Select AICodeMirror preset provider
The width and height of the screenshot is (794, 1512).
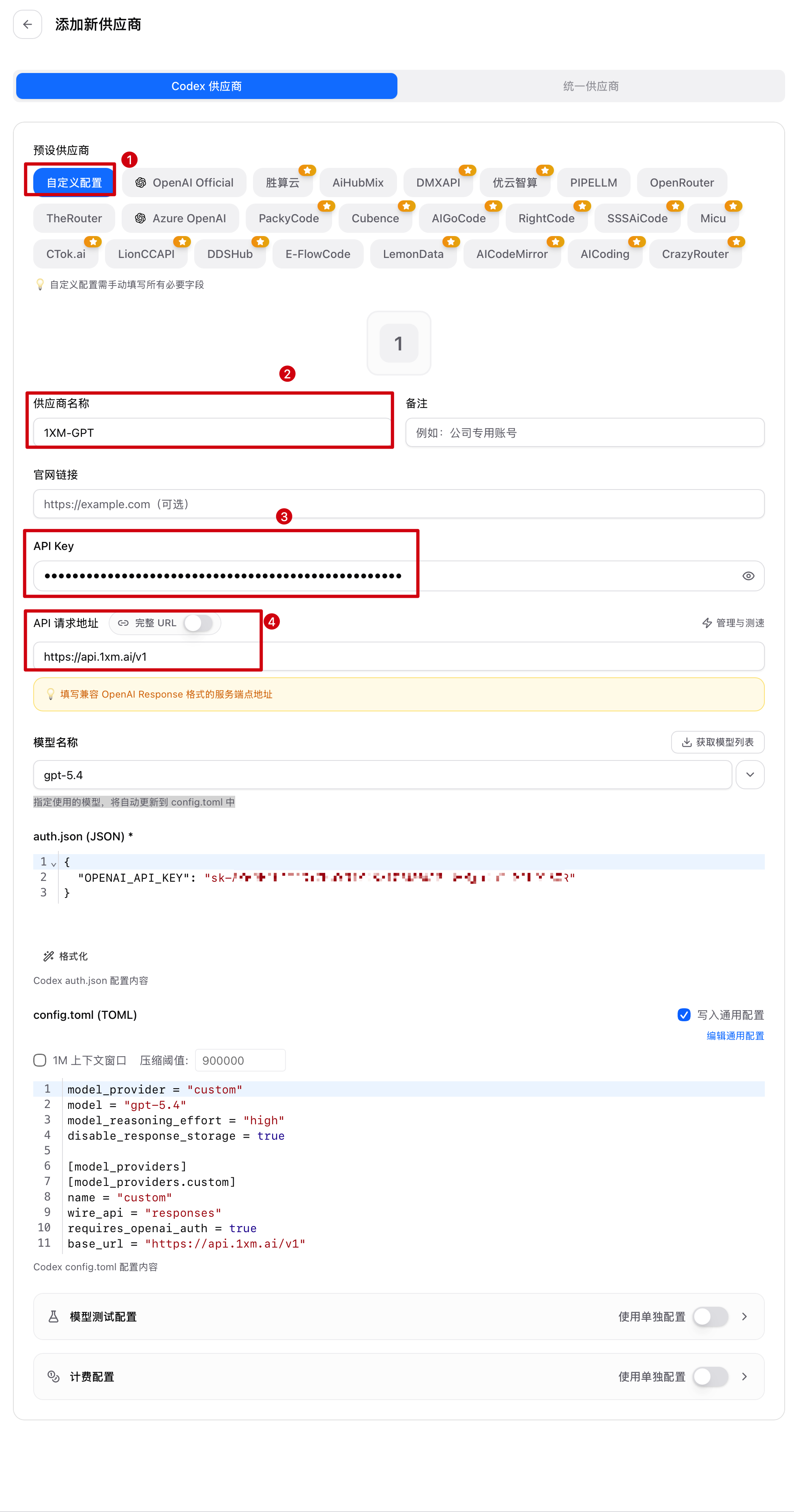point(512,254)
